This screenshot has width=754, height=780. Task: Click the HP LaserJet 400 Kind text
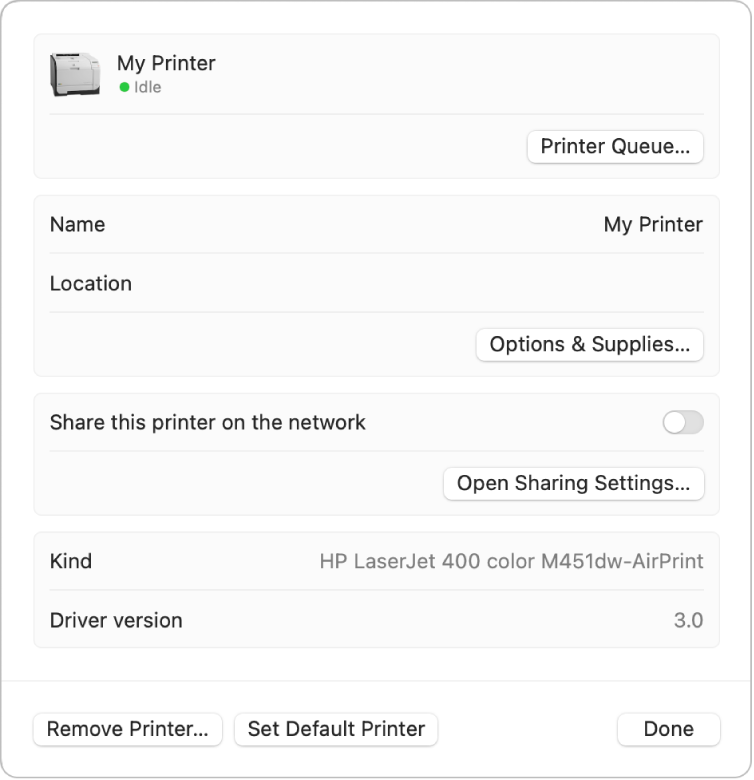[x=511, y=562]
